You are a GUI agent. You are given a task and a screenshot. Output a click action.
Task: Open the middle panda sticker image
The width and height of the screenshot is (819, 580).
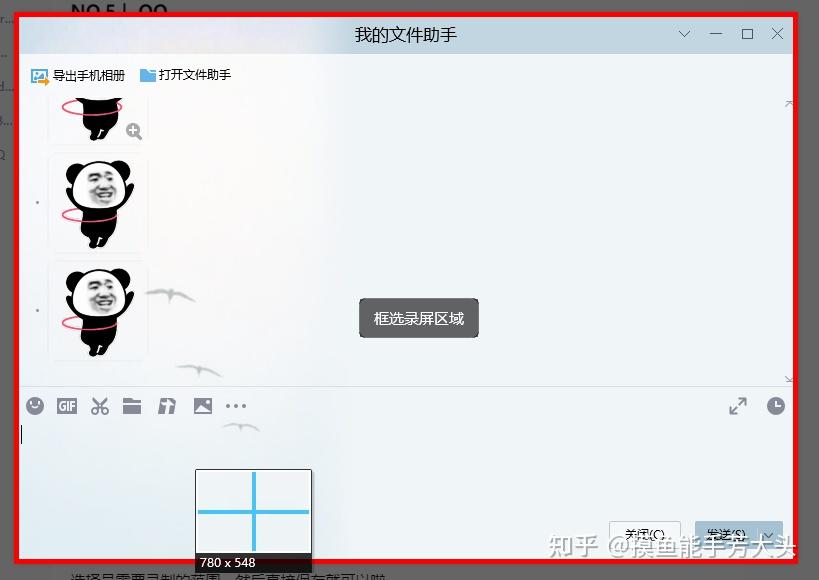tap(99, 204)
